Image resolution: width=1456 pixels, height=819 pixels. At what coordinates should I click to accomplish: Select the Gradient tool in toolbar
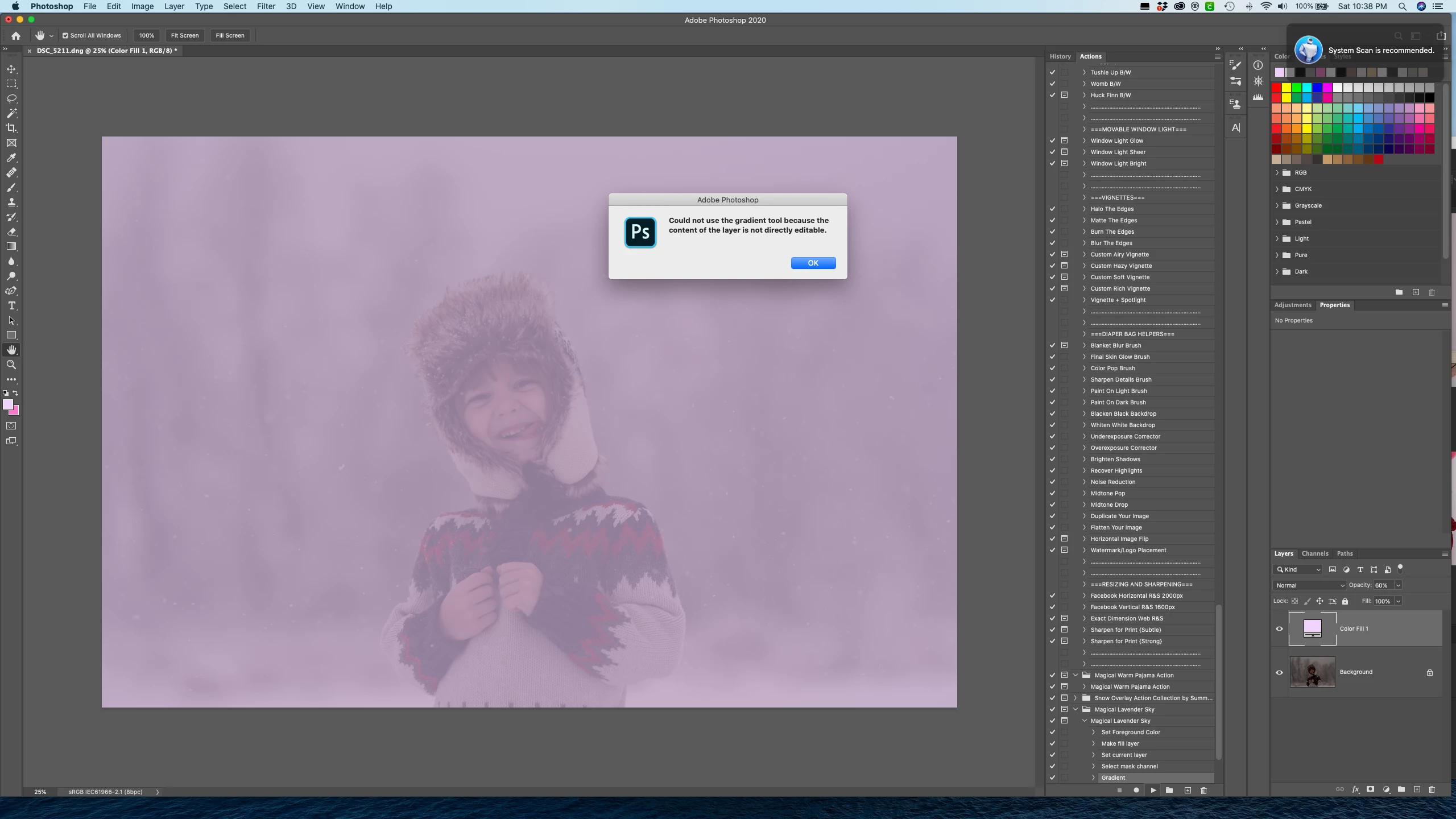pyautogui.click(x=11, y=246)
